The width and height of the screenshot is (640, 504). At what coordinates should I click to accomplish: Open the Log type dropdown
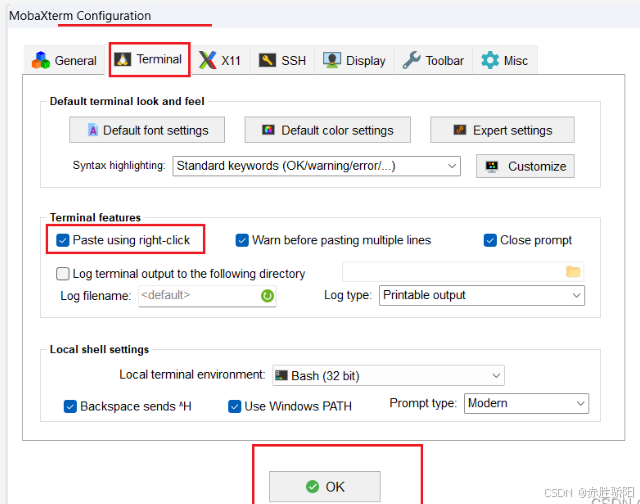pos(482,295)
